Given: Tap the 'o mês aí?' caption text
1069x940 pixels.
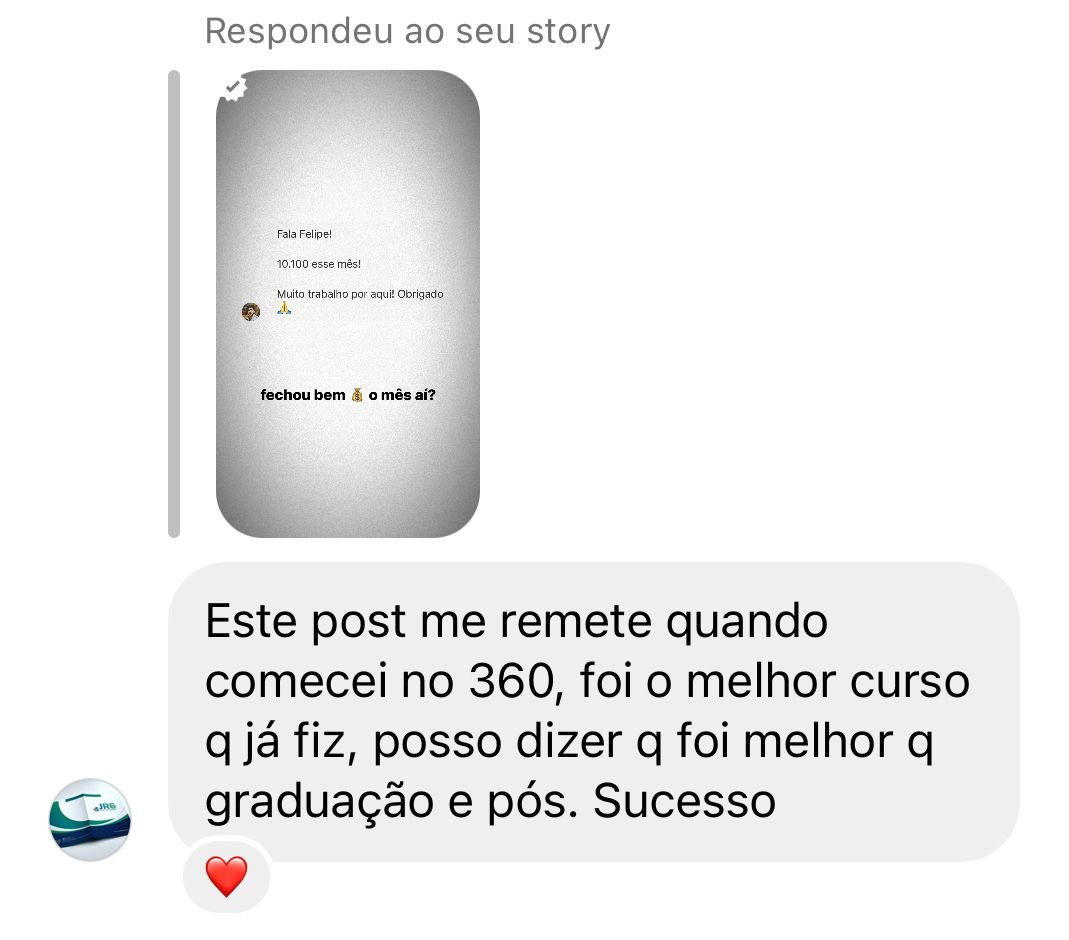Looking at the screenshot, I should tap(402, 395).
